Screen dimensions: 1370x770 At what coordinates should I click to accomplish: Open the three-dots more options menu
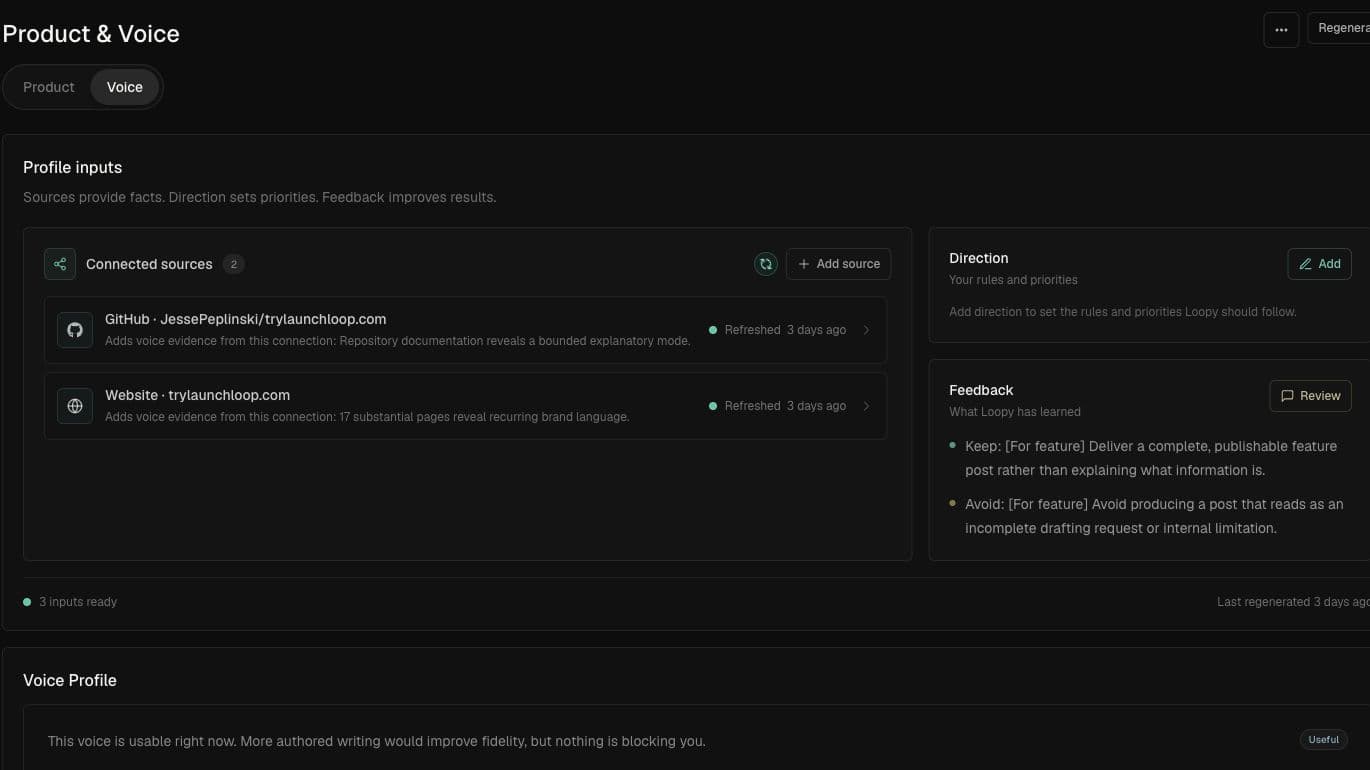pyautogui.click(x=1281, y=30)
